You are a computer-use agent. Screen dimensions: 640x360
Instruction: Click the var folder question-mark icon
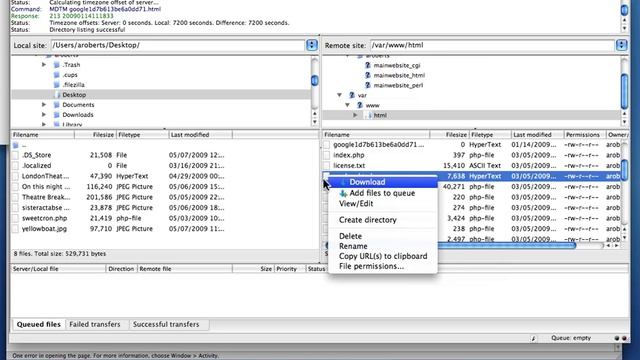(x=352, y=95)
